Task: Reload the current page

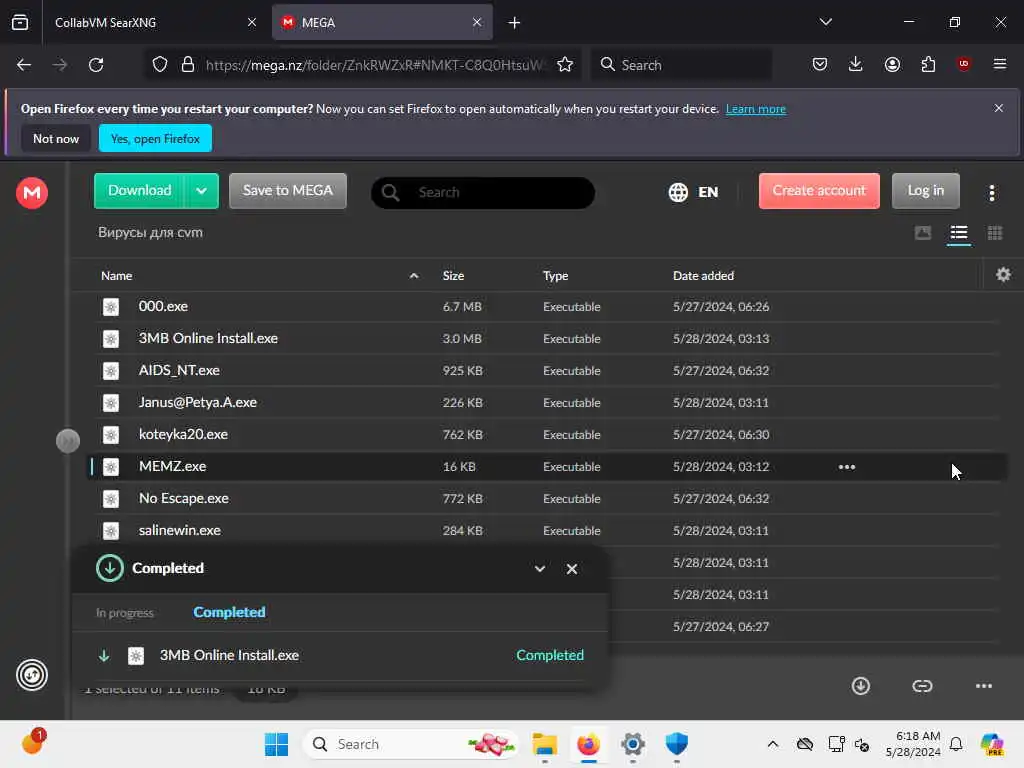Action: pyautogui.click(x=96, y=65)
